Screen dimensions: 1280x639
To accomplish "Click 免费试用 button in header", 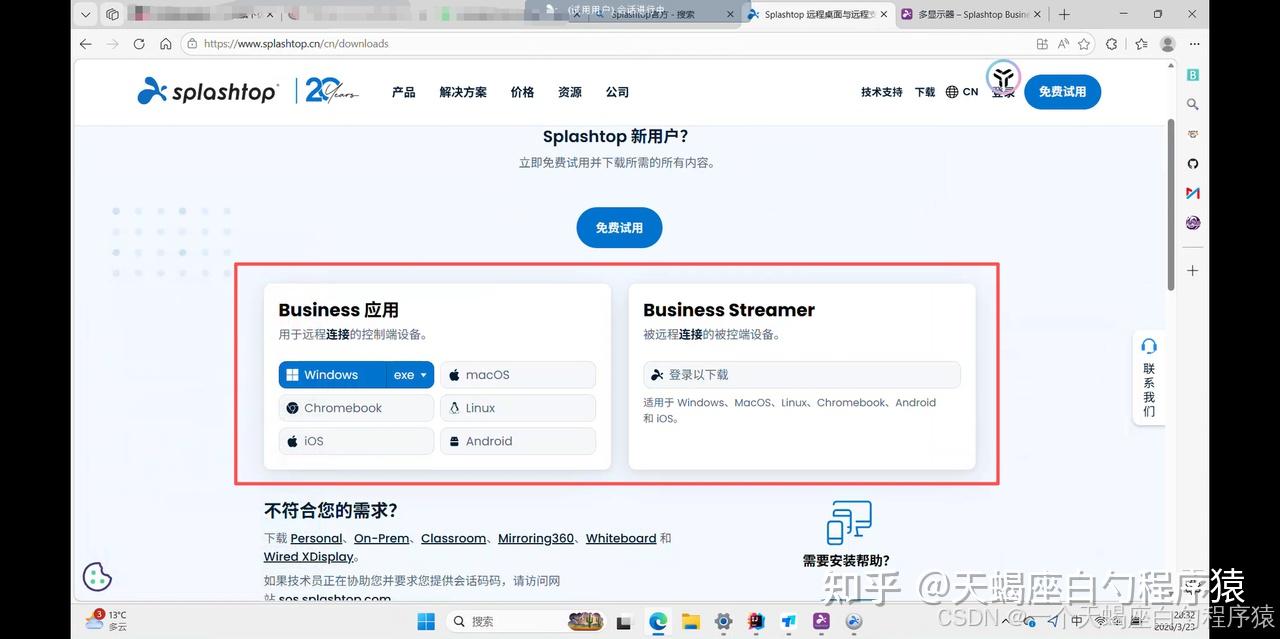I will click(1062, 92).
